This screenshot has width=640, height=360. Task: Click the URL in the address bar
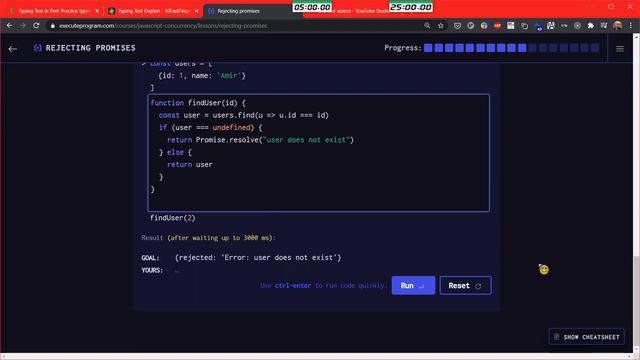[x=163, y=26]
